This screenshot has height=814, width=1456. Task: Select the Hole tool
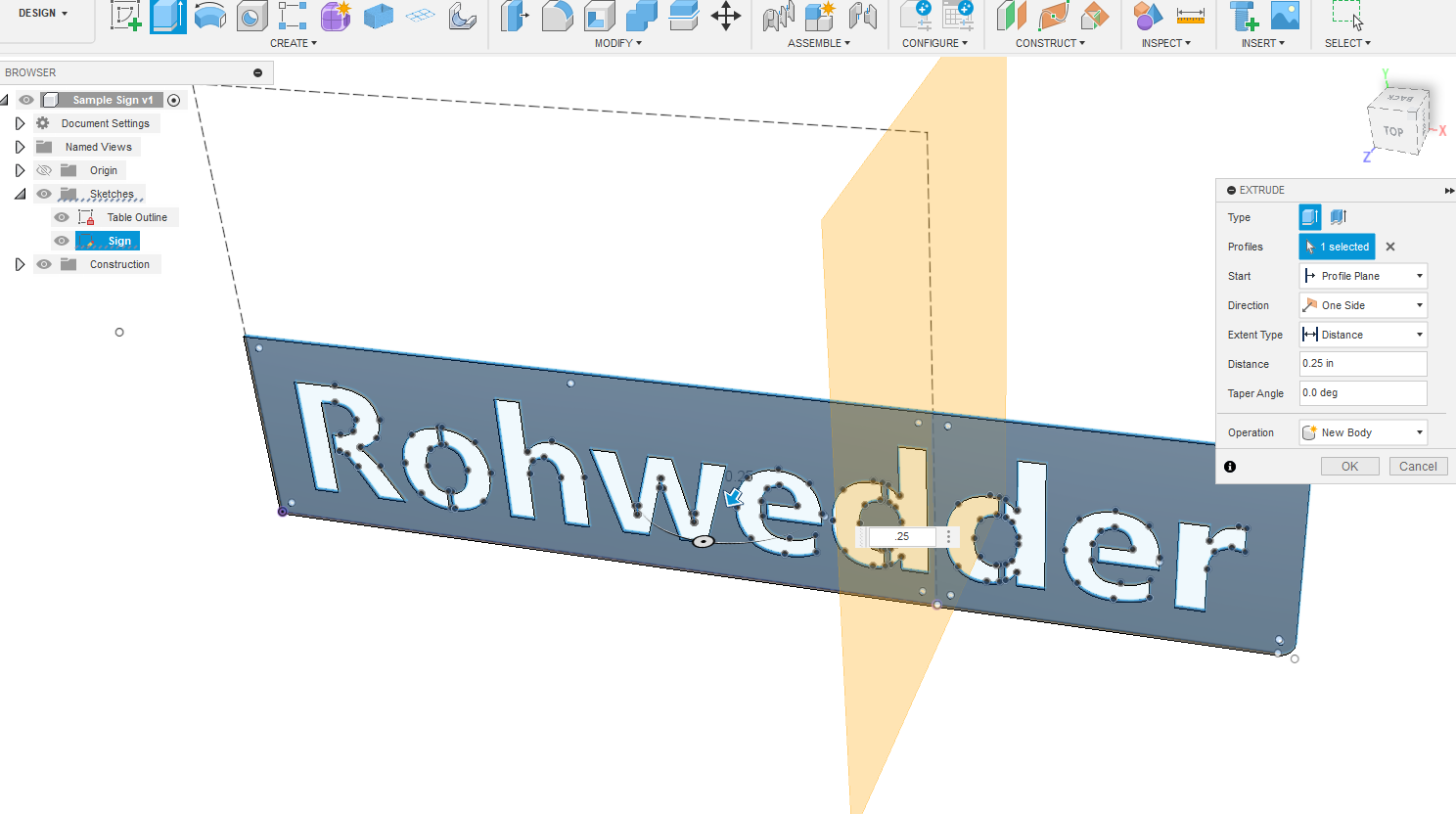tap(252, 16)
